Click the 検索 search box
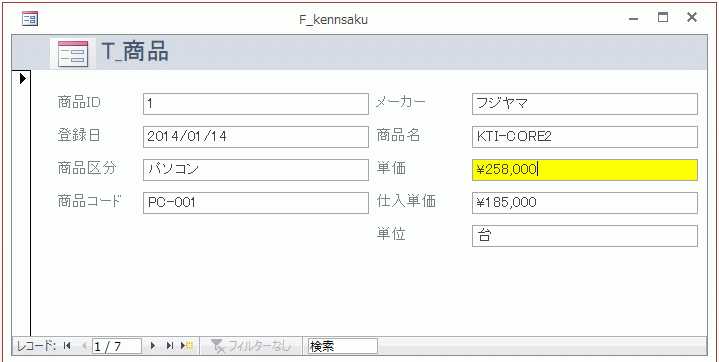 click(x=343, y=346)
